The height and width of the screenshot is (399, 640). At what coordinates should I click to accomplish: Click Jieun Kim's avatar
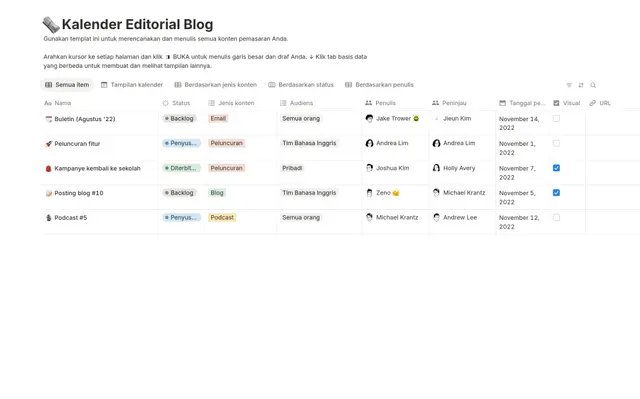click(x=436, y=119)
